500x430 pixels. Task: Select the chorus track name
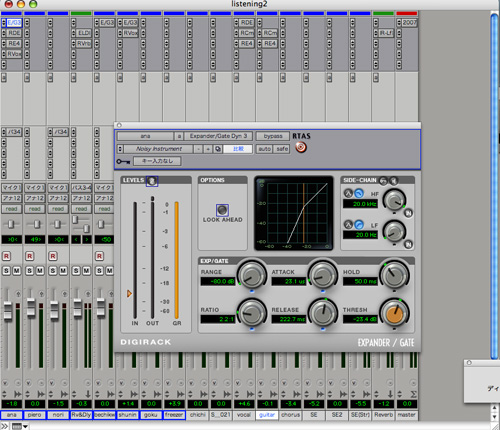click(x=290, y=415)
